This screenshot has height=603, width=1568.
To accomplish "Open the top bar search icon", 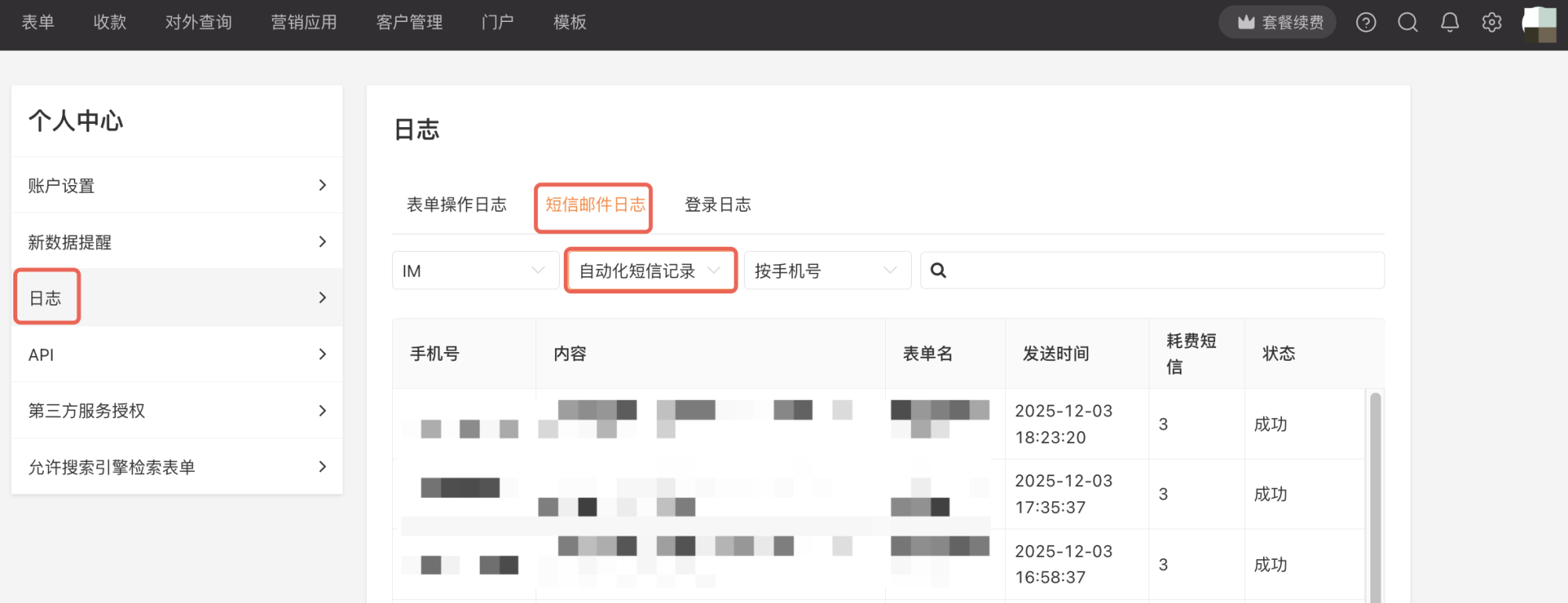I will click(x=1408, y=23).
